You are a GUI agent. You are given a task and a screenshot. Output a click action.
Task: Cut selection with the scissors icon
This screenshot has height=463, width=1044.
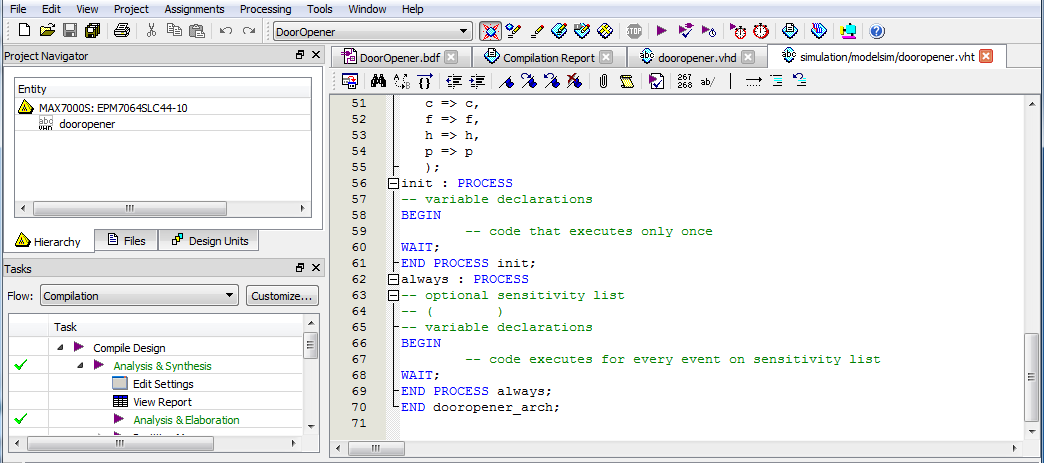click(151, 31)
